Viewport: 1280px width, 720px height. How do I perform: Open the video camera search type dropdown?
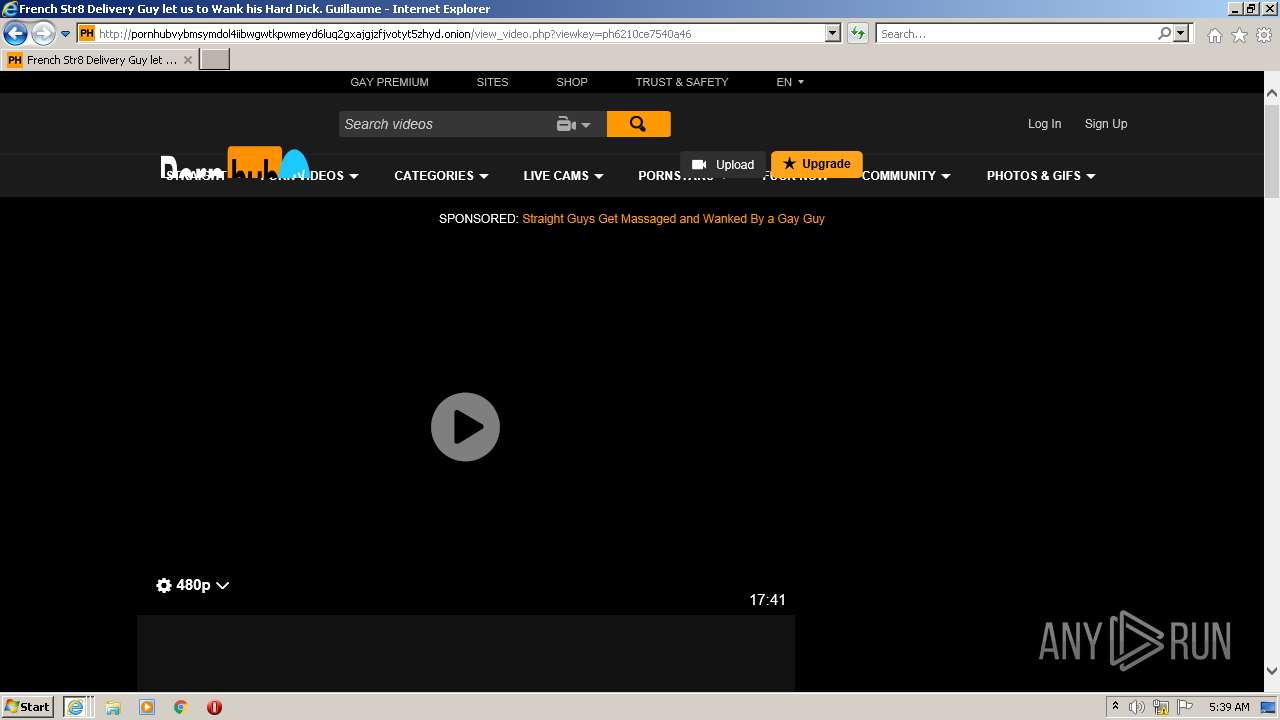click(x=574, y=124)
